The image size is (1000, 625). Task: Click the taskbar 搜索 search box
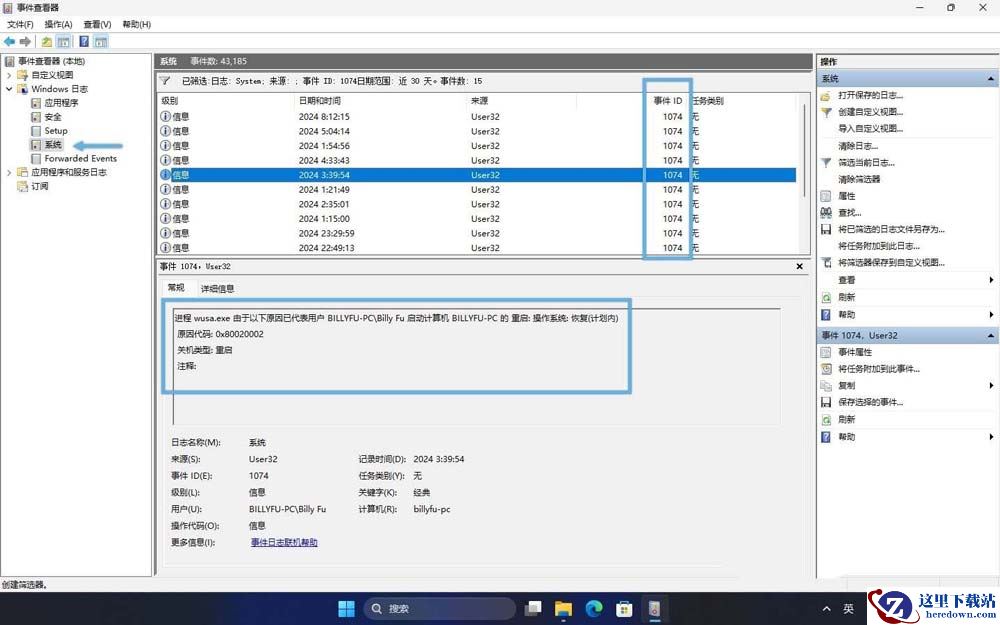[x=439, y=608]
